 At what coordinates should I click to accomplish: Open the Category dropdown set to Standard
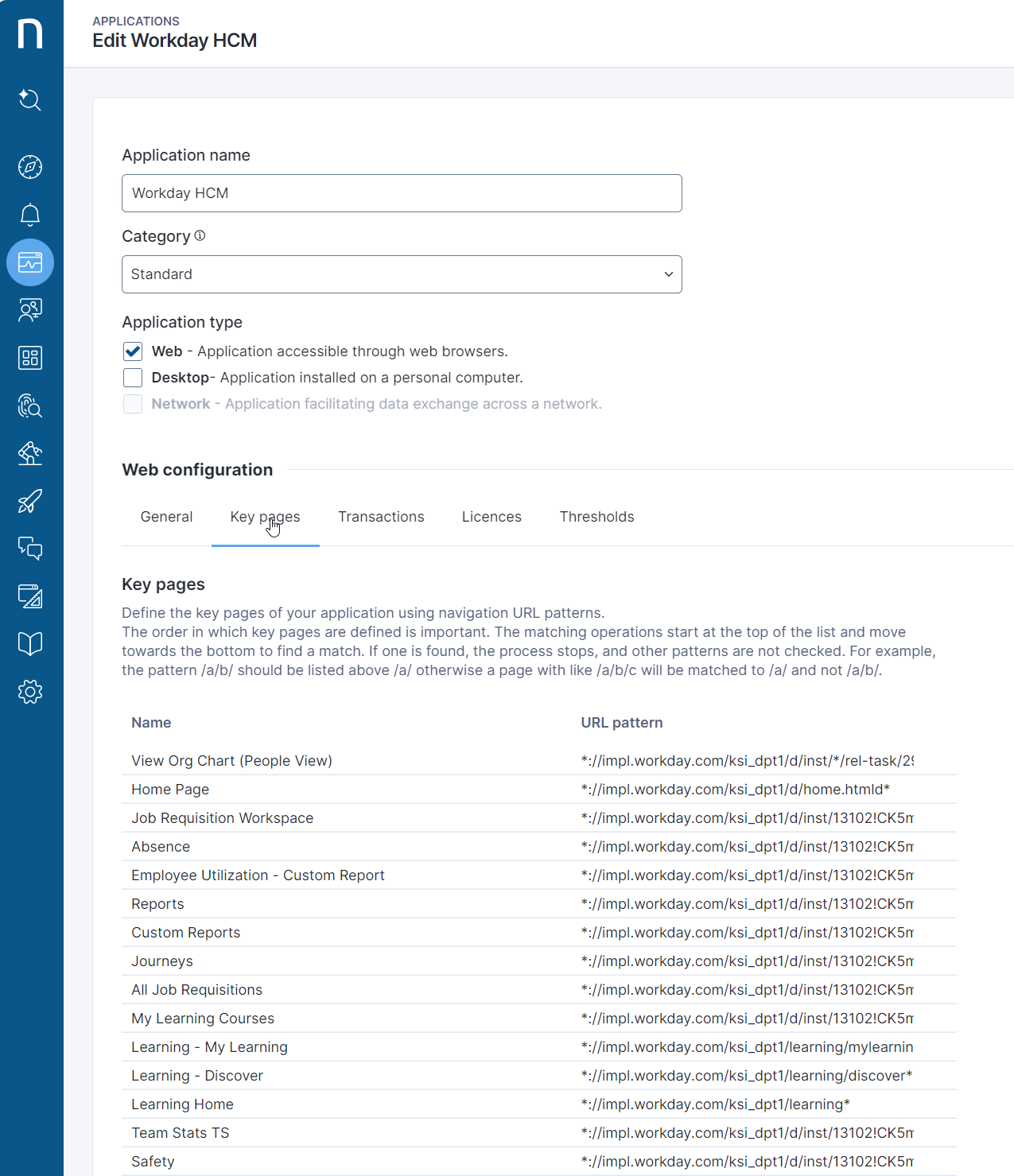[x=402, y=274]
